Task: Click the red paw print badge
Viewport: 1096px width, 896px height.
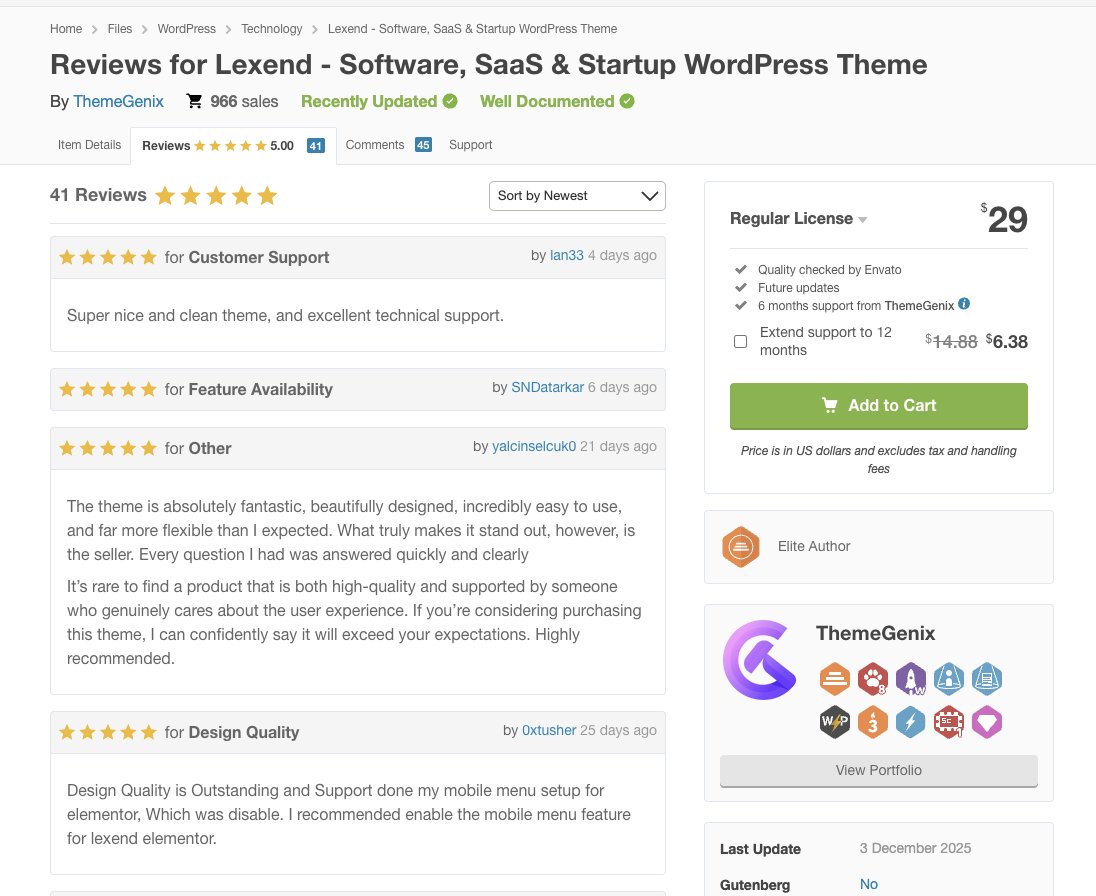Action: pyautogui.click(x=872, y=679)
